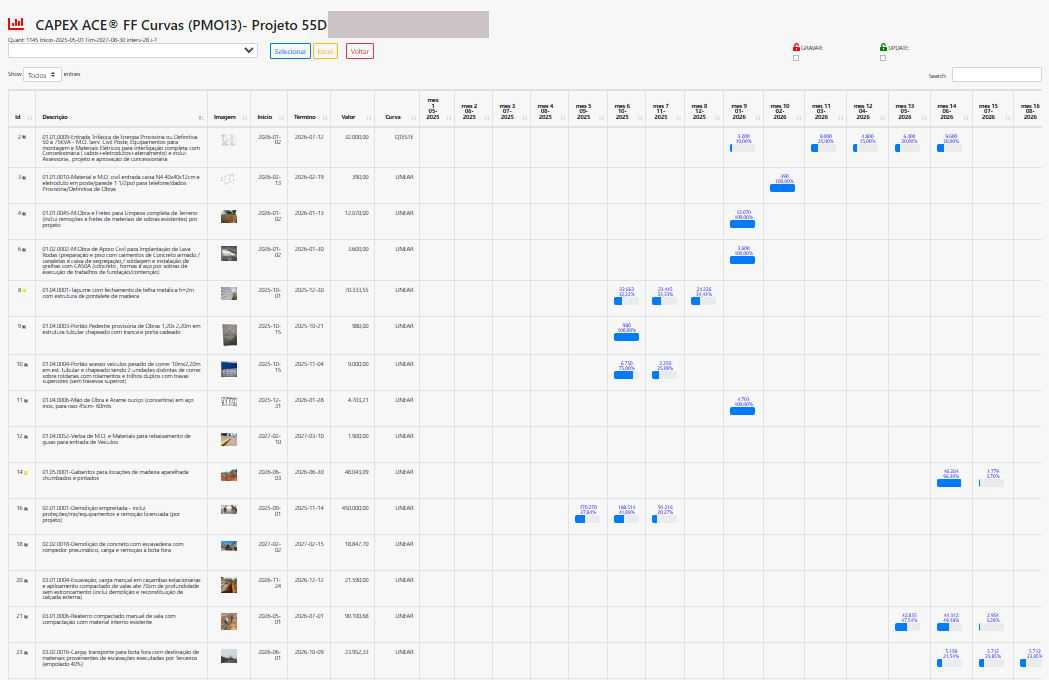Click the sort arrows on Descrição column

point(200,117)
